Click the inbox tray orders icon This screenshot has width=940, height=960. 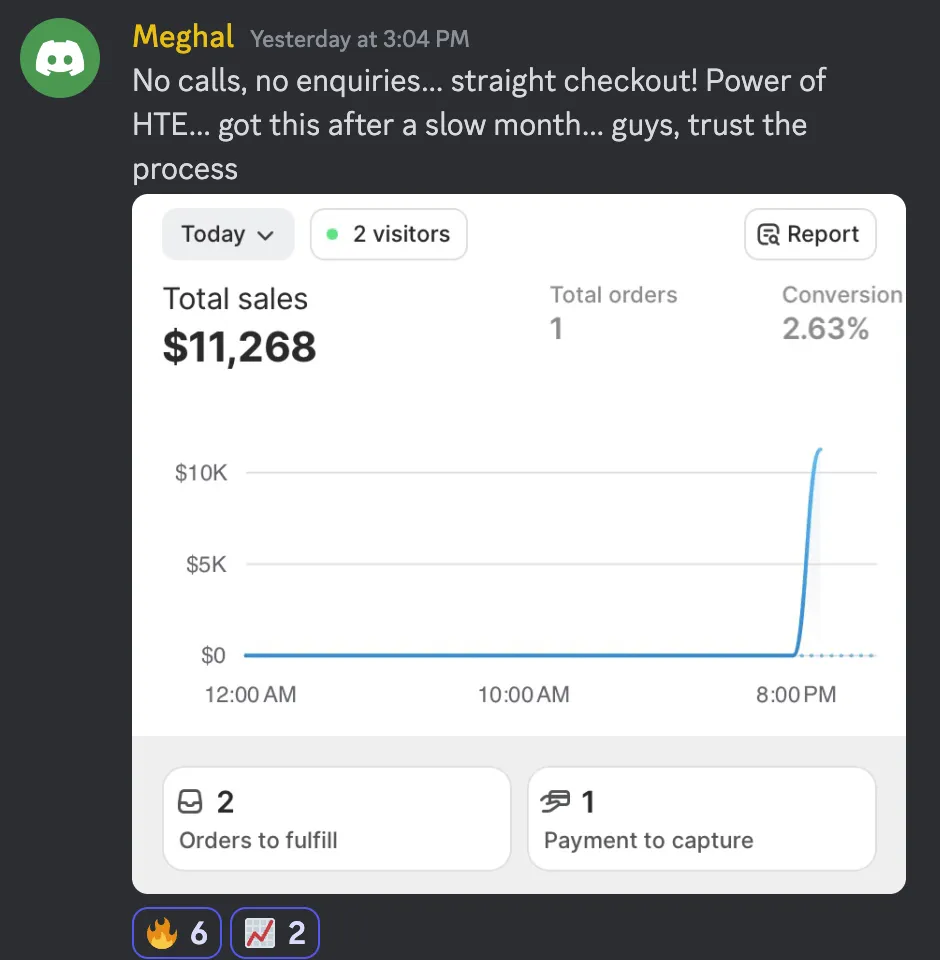[190, 801]
